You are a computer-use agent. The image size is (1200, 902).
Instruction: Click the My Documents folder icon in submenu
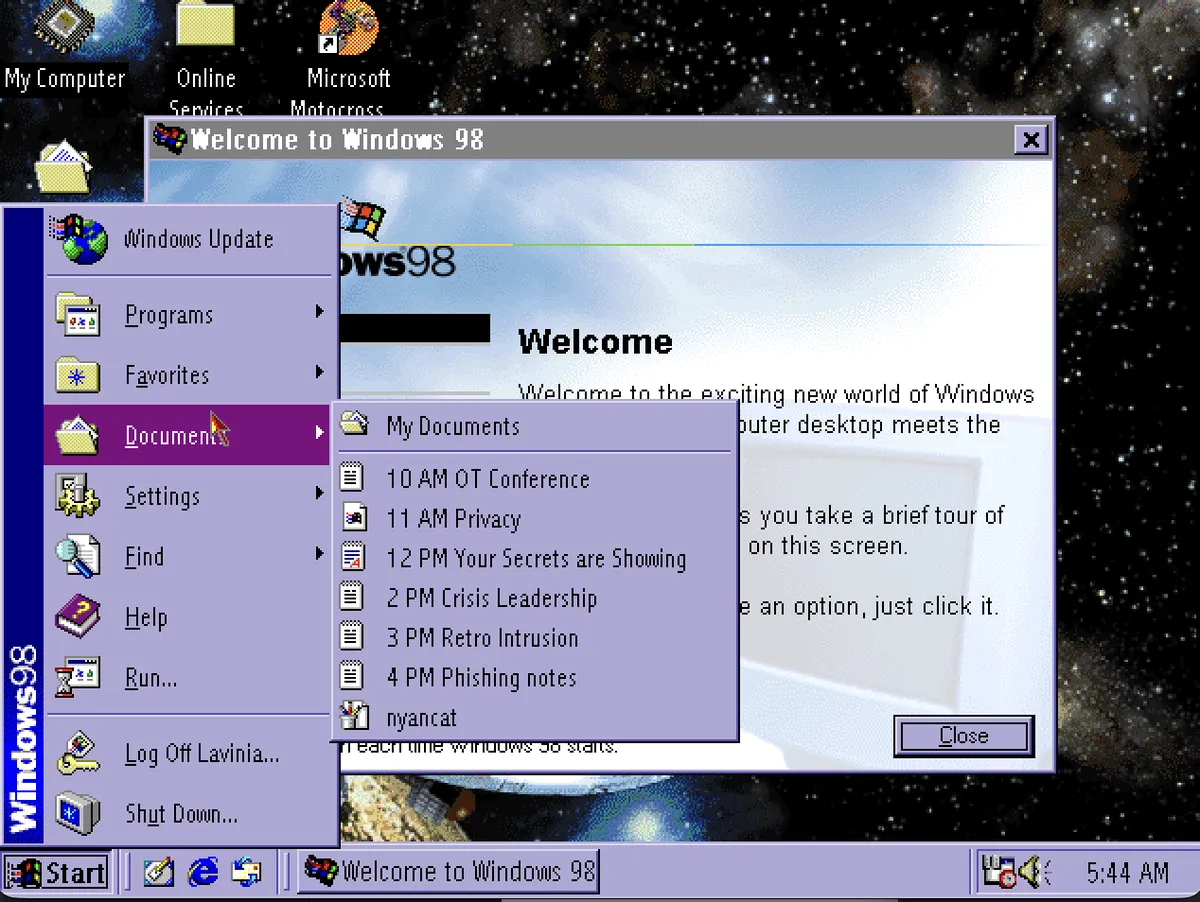(x=354, y=425)
